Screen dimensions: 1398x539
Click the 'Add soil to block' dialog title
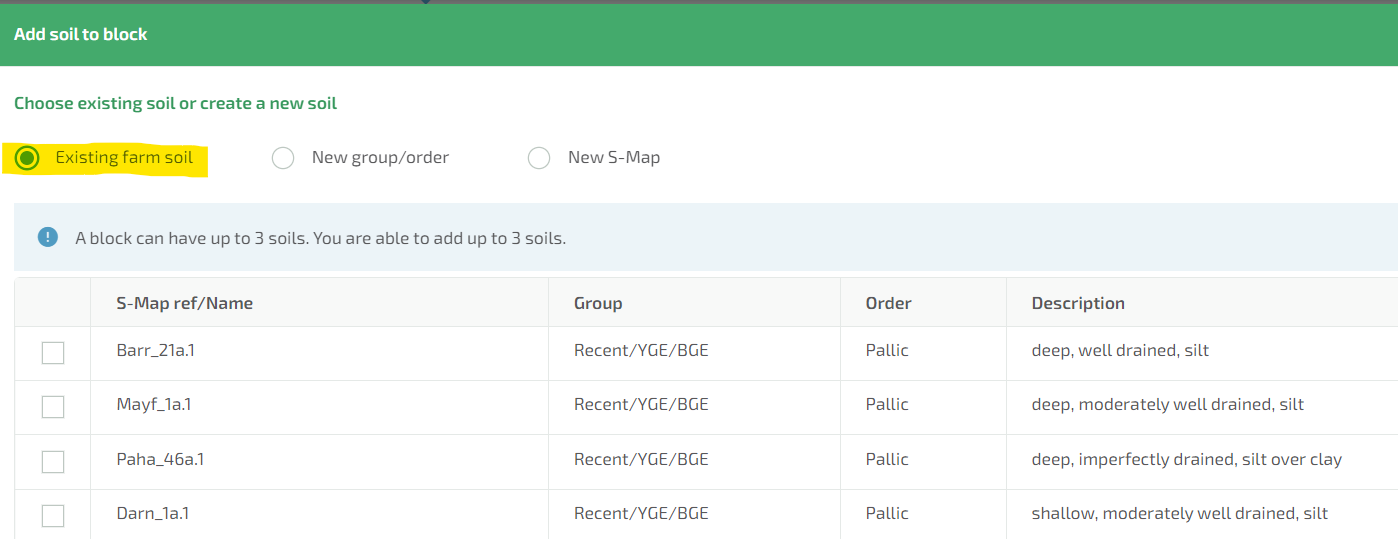(x=80, y=34)
